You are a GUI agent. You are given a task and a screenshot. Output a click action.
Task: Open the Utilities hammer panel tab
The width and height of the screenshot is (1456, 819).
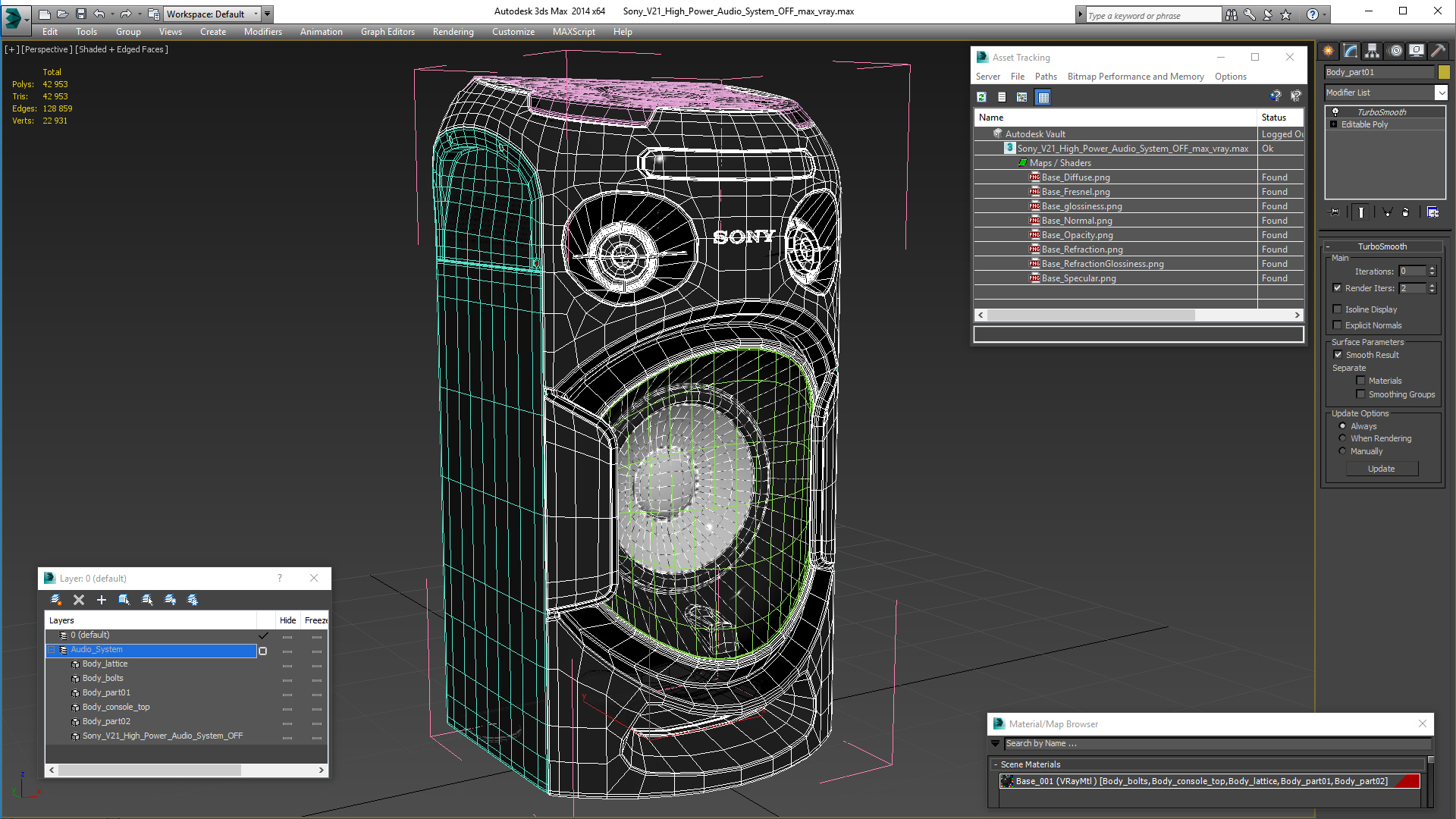1438,51
